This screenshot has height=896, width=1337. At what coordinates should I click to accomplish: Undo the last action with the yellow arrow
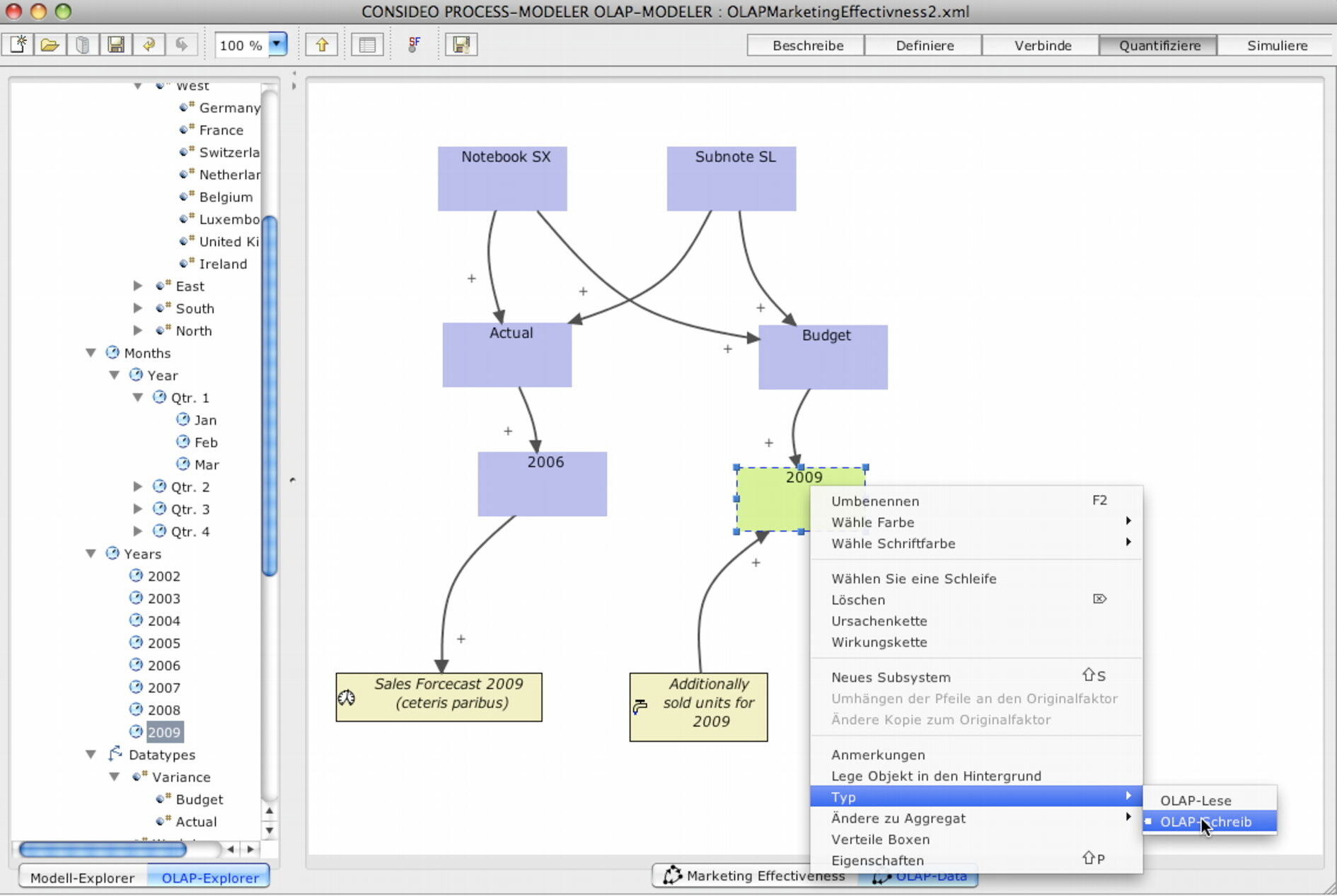point(149,45)
